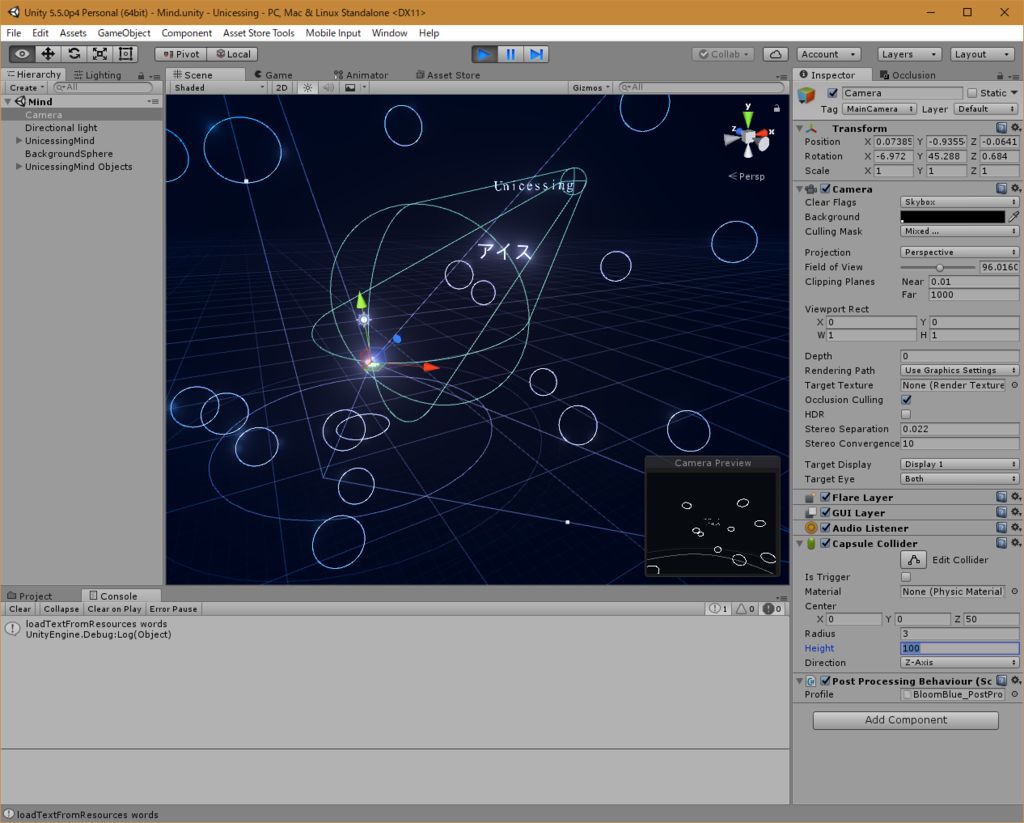Click the Hierarchy search field
The image size is (1024, 823).
103,88
